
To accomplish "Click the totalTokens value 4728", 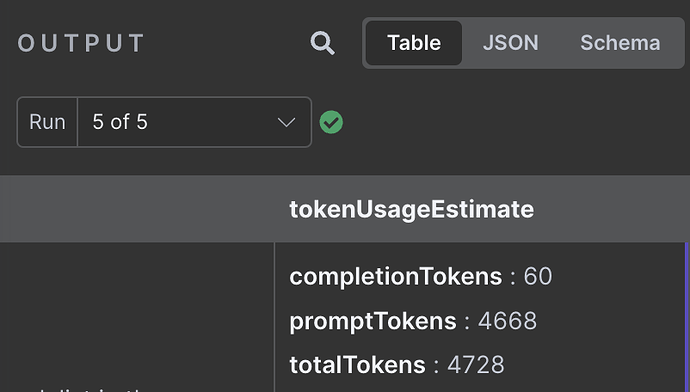I will tap(476, 365).
